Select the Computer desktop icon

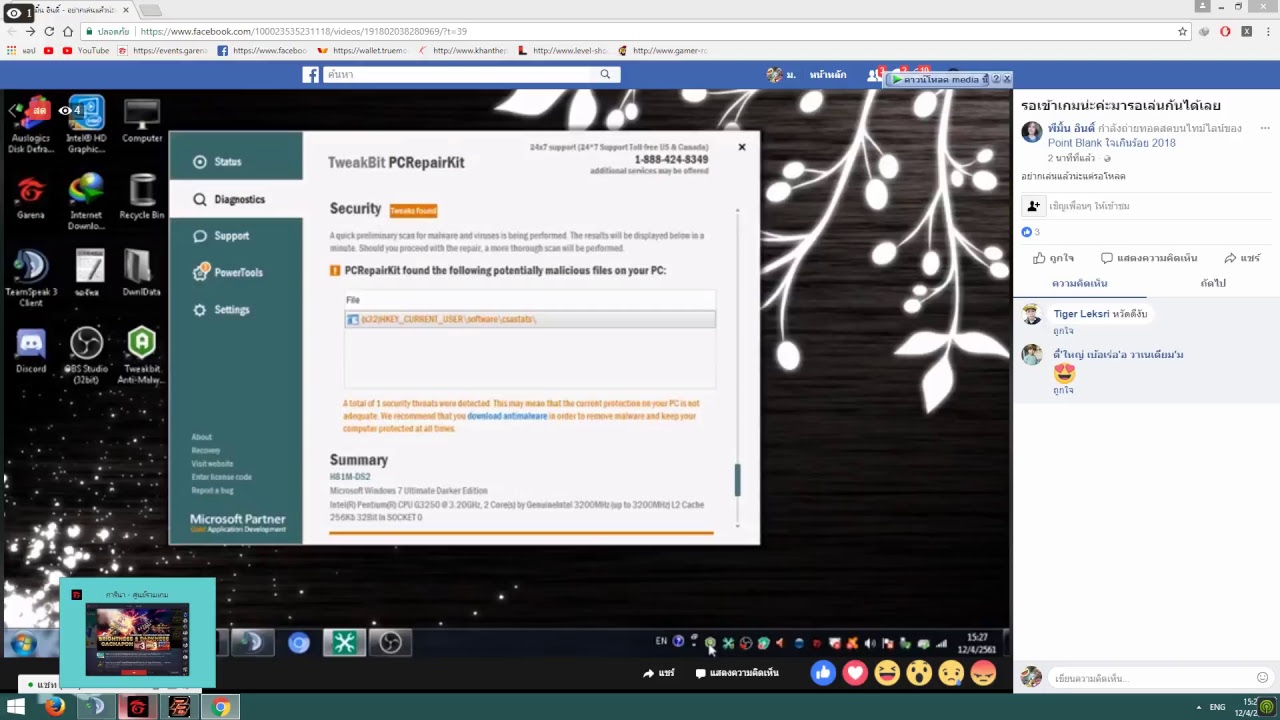point(142,121)
